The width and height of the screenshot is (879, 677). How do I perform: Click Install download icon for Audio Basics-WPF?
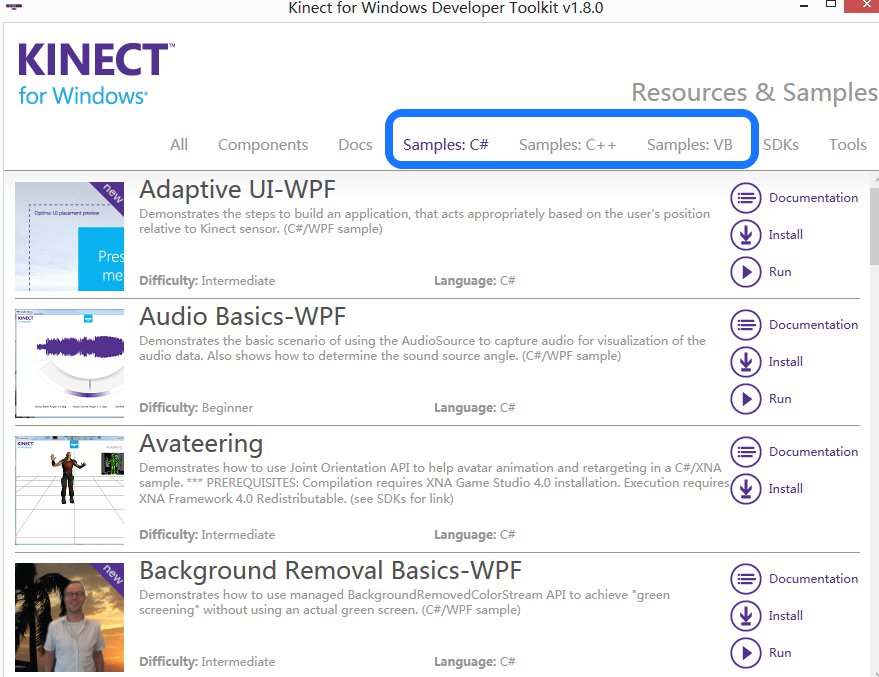(746, 362)
